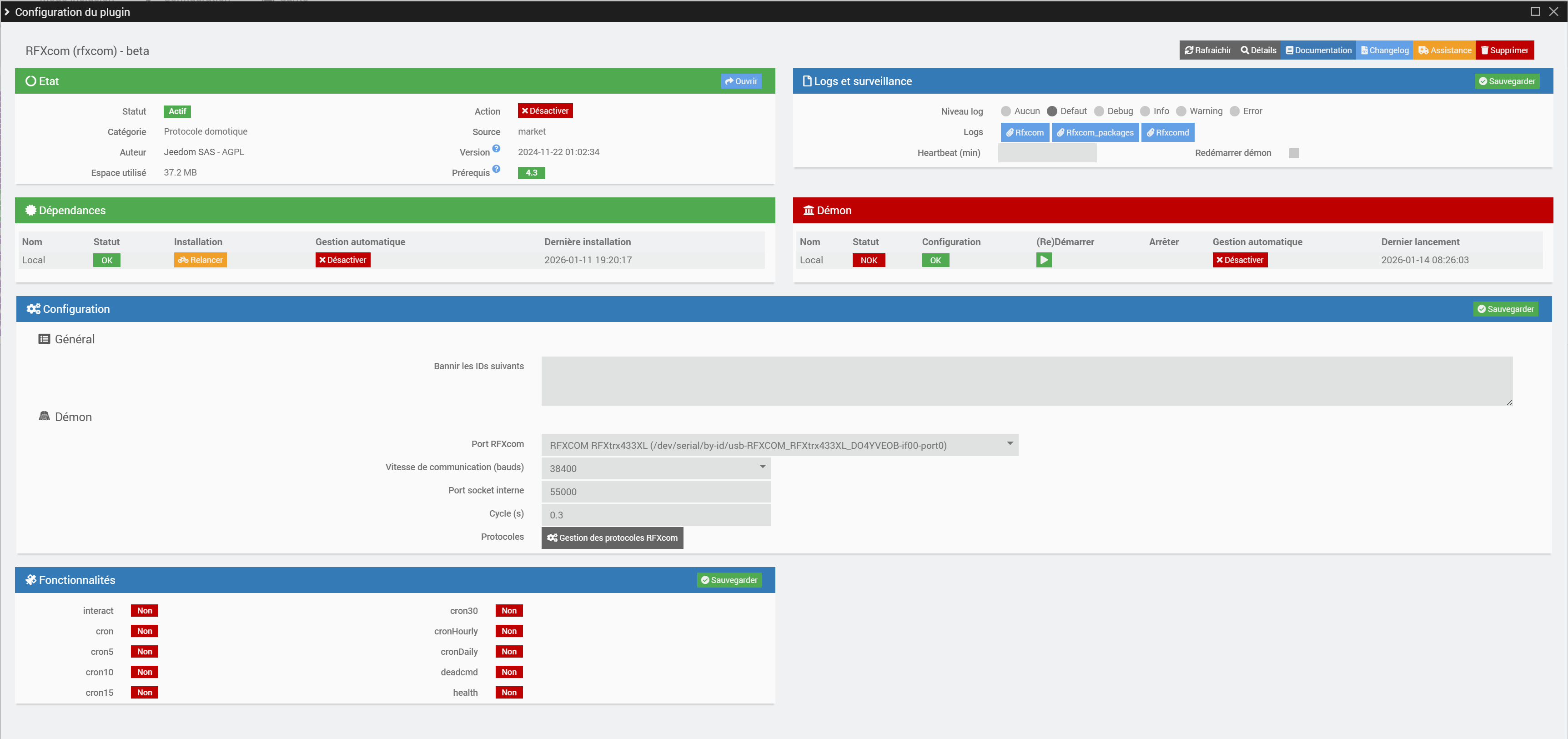1568x739 pixels.
Task: Click the Prérequis help question mark icon
Action: click(496, 169)
